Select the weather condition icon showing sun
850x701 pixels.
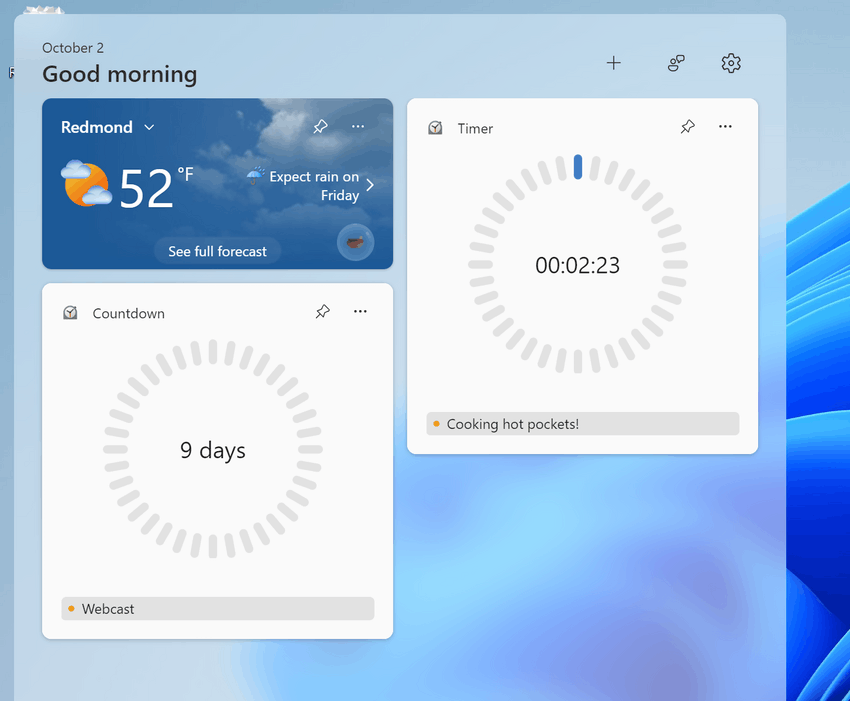click(x=85, y=184)
